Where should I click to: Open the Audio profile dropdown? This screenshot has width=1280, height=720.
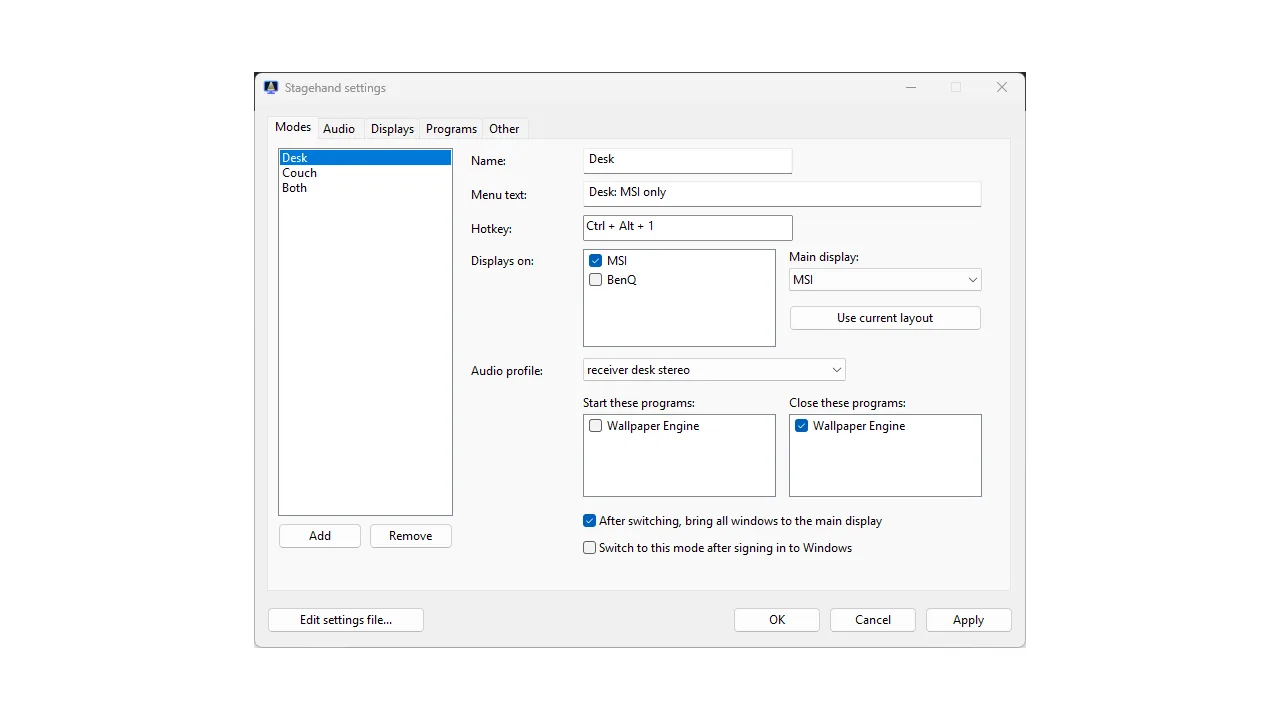pyautogui.click(x=714, y=370)
